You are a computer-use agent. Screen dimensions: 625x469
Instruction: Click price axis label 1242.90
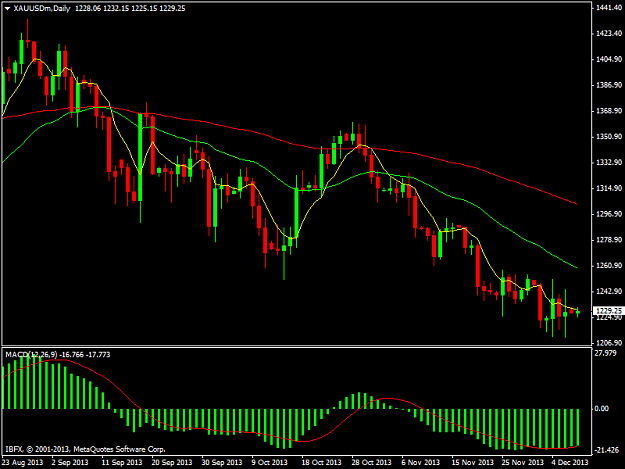coord(609,291)
